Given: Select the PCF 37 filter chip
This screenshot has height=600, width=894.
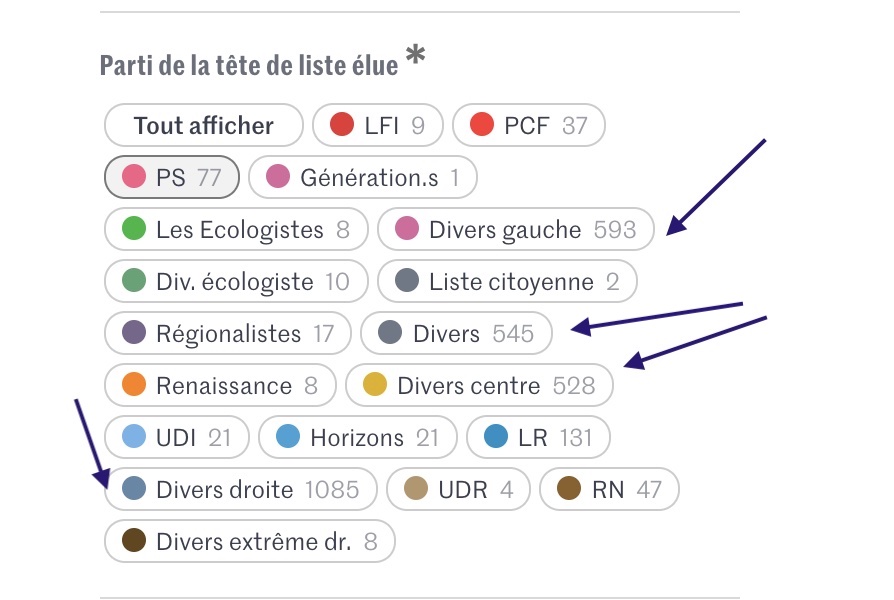Looking at the screenshot, I should pyautogui.click(x=529, y=125).
